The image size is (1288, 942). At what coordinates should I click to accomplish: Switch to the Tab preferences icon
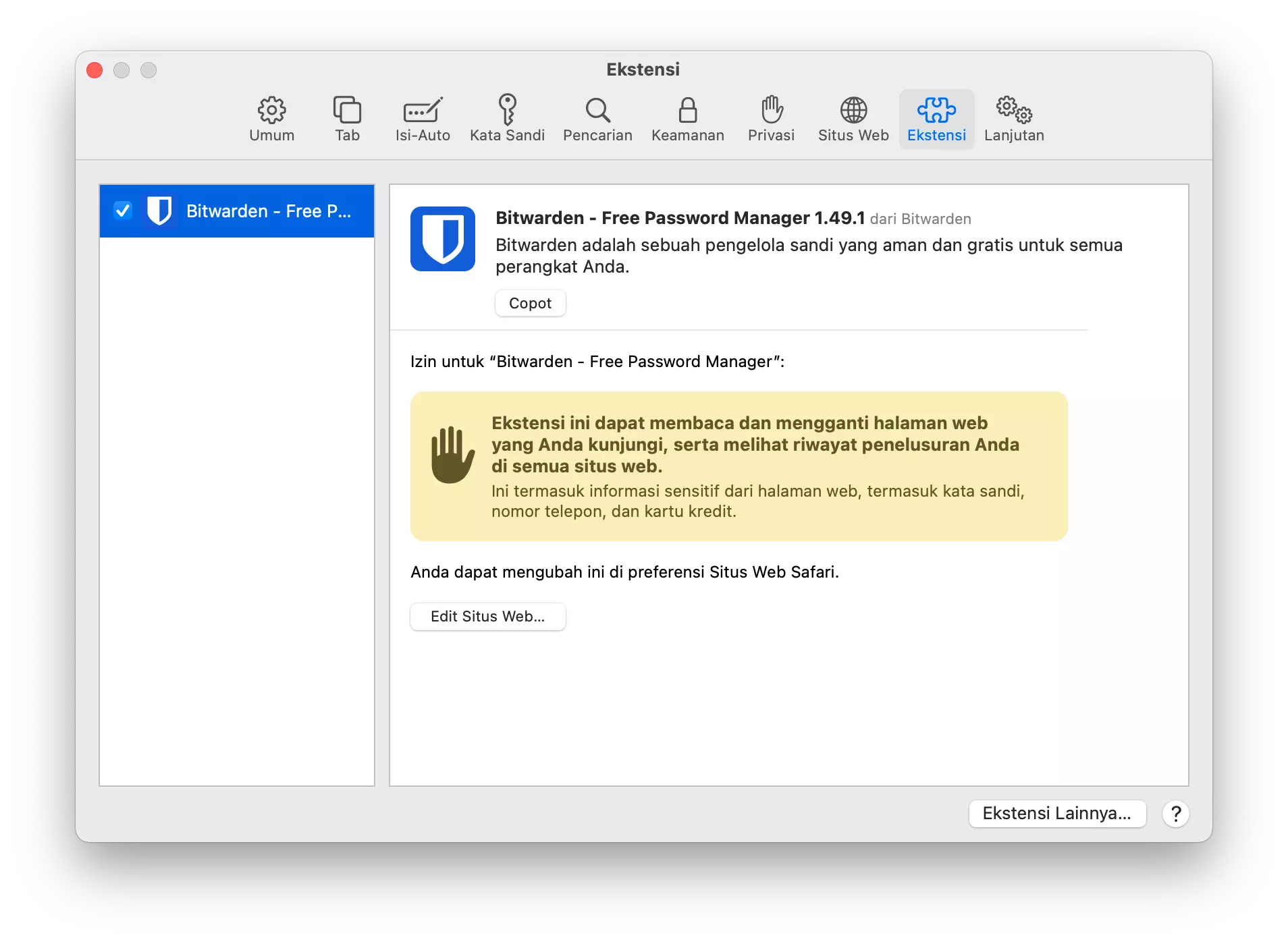347,118
